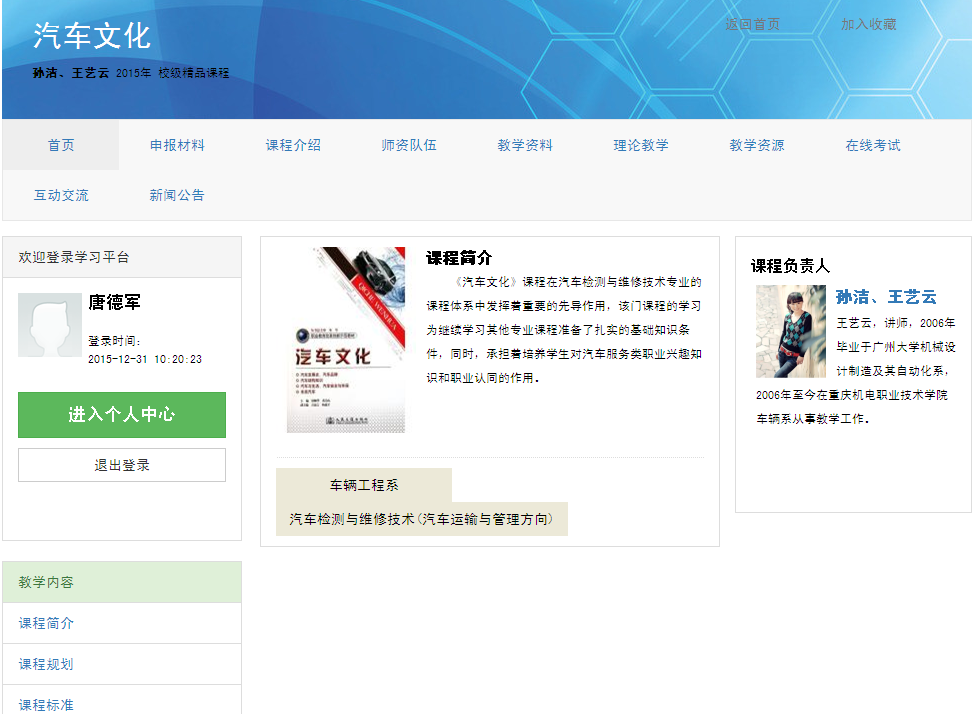Click the 汽车文化 textbook cover image

point(346,339)
